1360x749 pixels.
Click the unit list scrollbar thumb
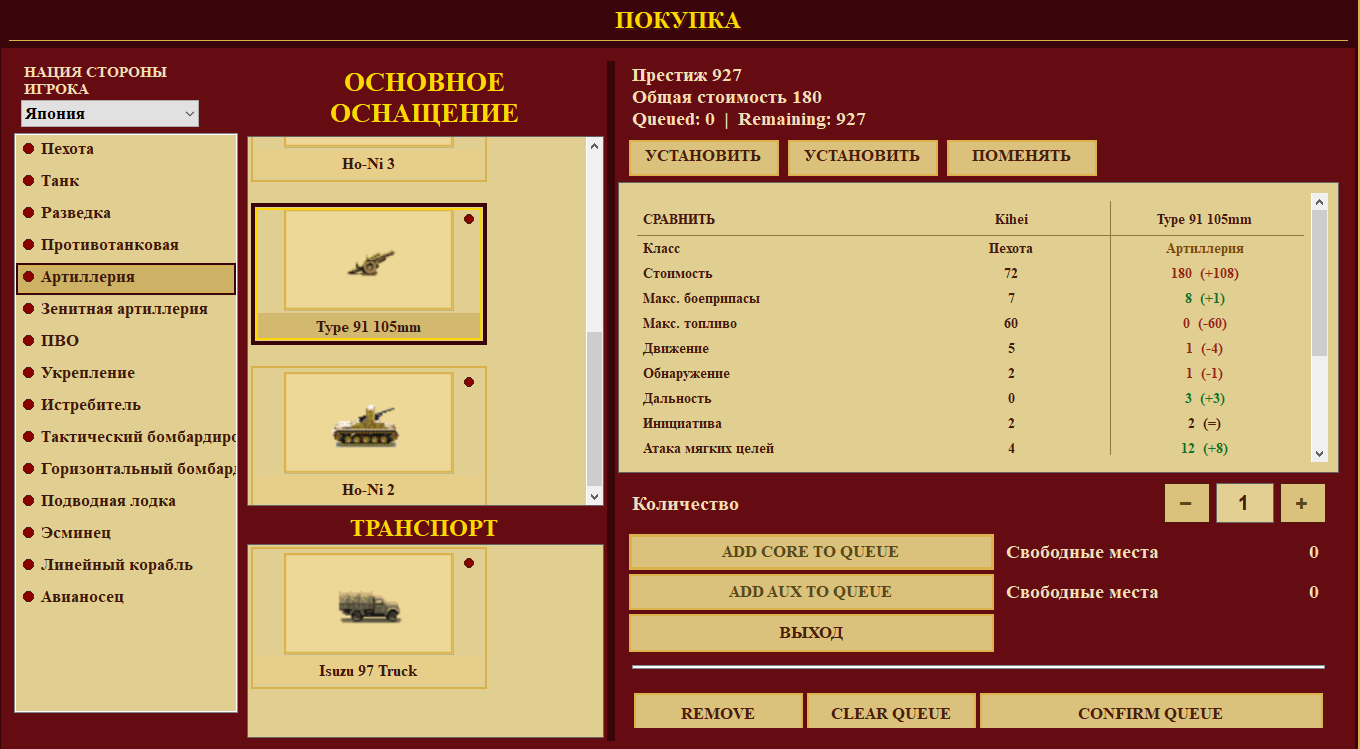[595, 408]
